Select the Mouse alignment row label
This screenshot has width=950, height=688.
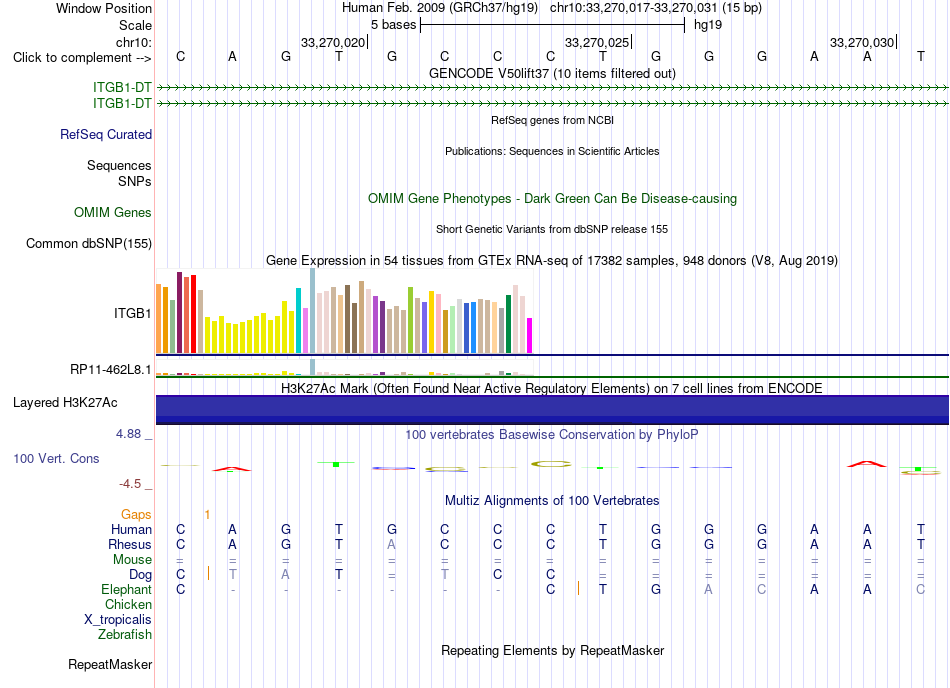tap(132, 560)
